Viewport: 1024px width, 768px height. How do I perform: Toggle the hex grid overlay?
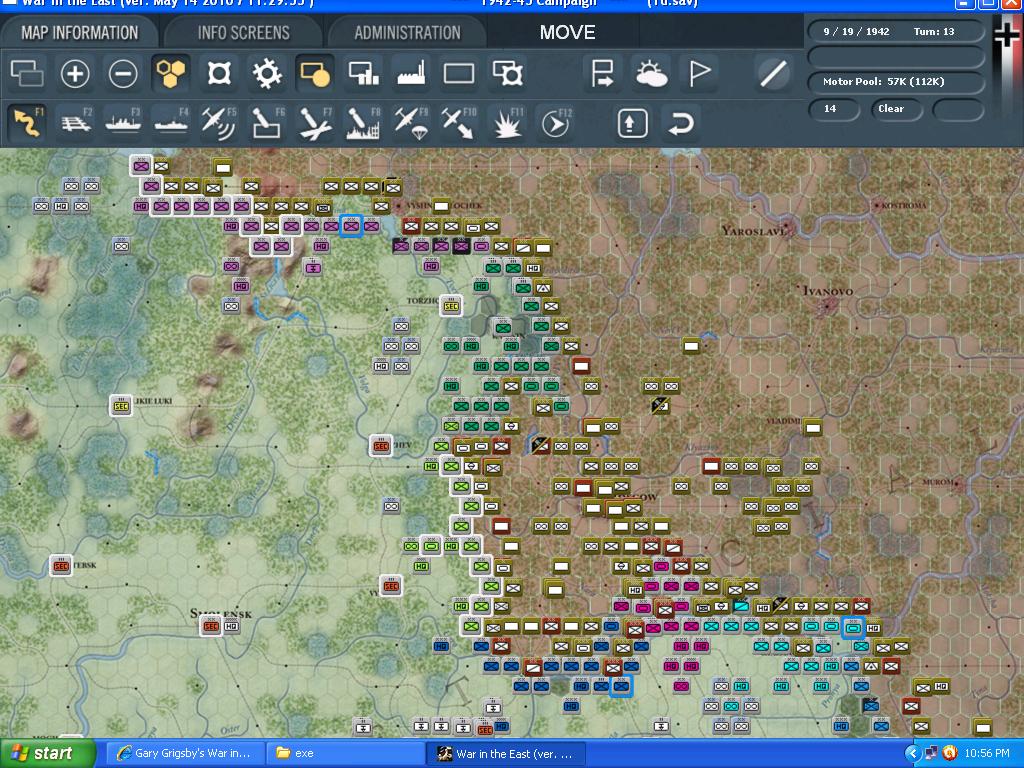click(x=172, y=73)
